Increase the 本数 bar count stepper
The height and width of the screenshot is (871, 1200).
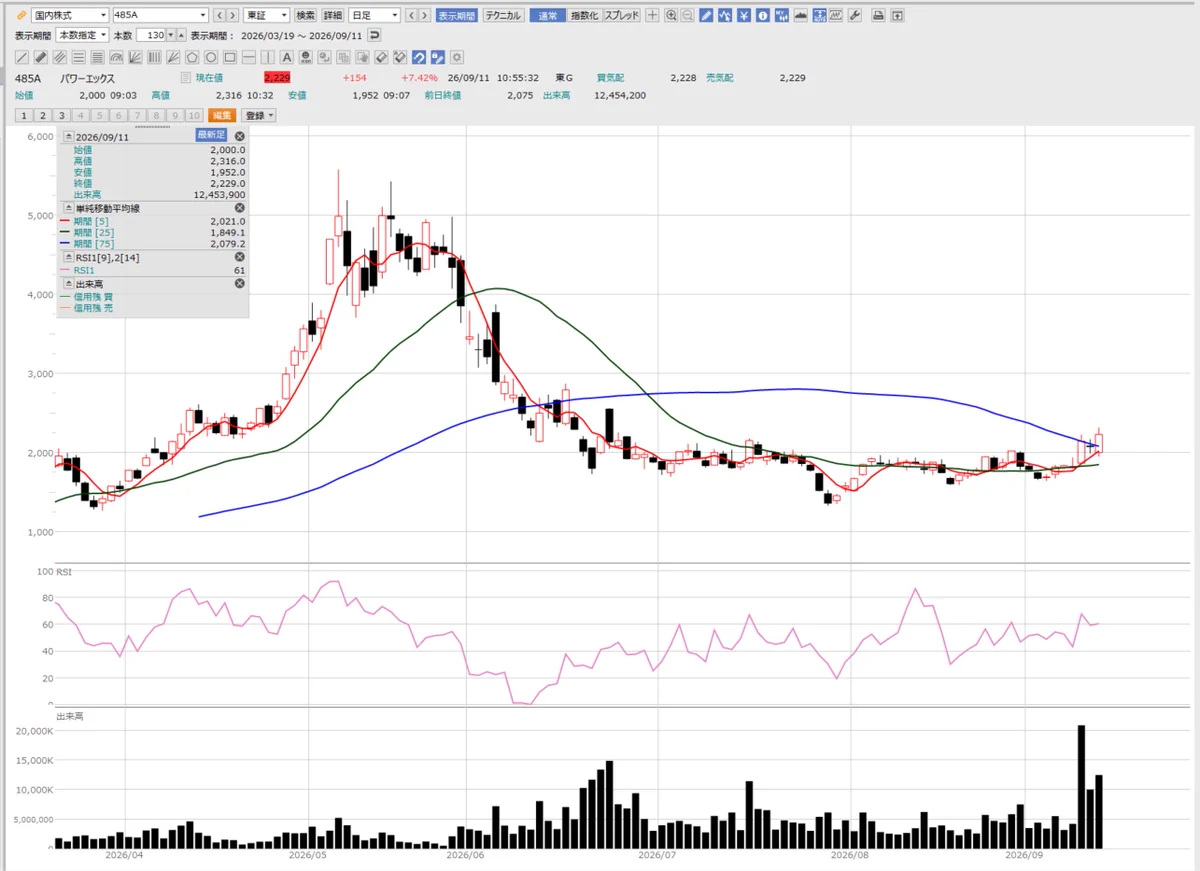pyautogui.click(x=181, y=35)
